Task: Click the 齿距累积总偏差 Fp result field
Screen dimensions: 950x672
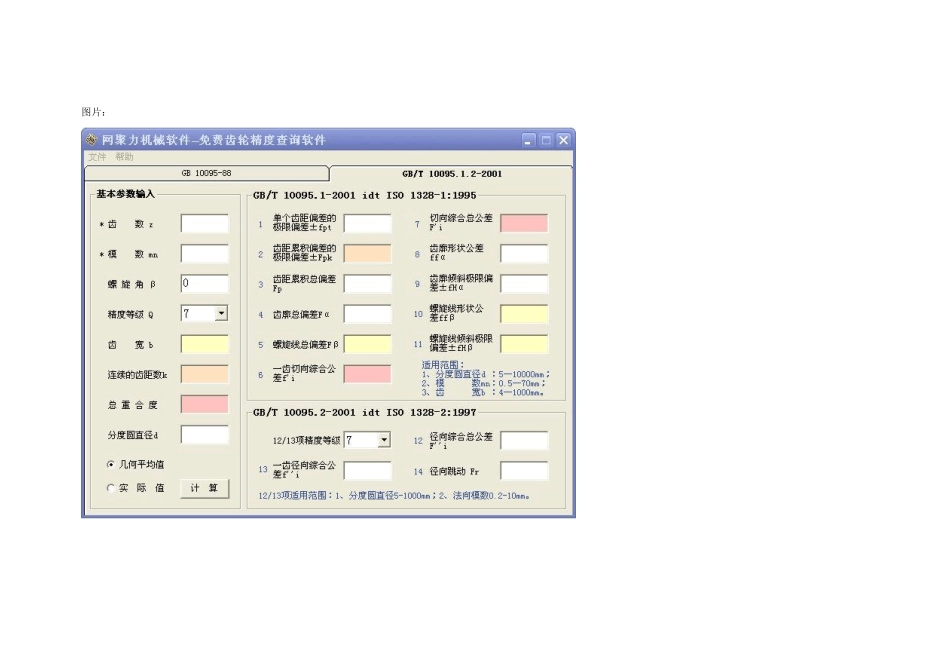Action: click(368, 284)
